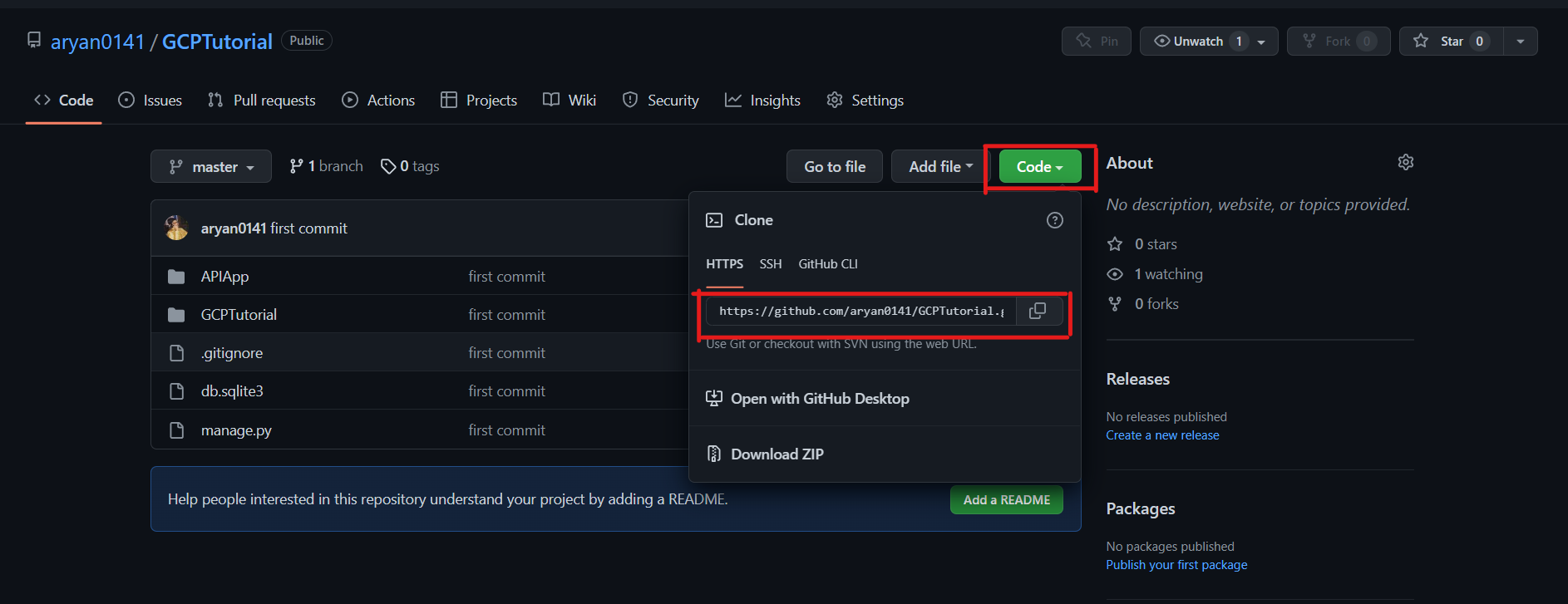Click the APIApp folder icon
The image size is (1568, 604).
176,276
